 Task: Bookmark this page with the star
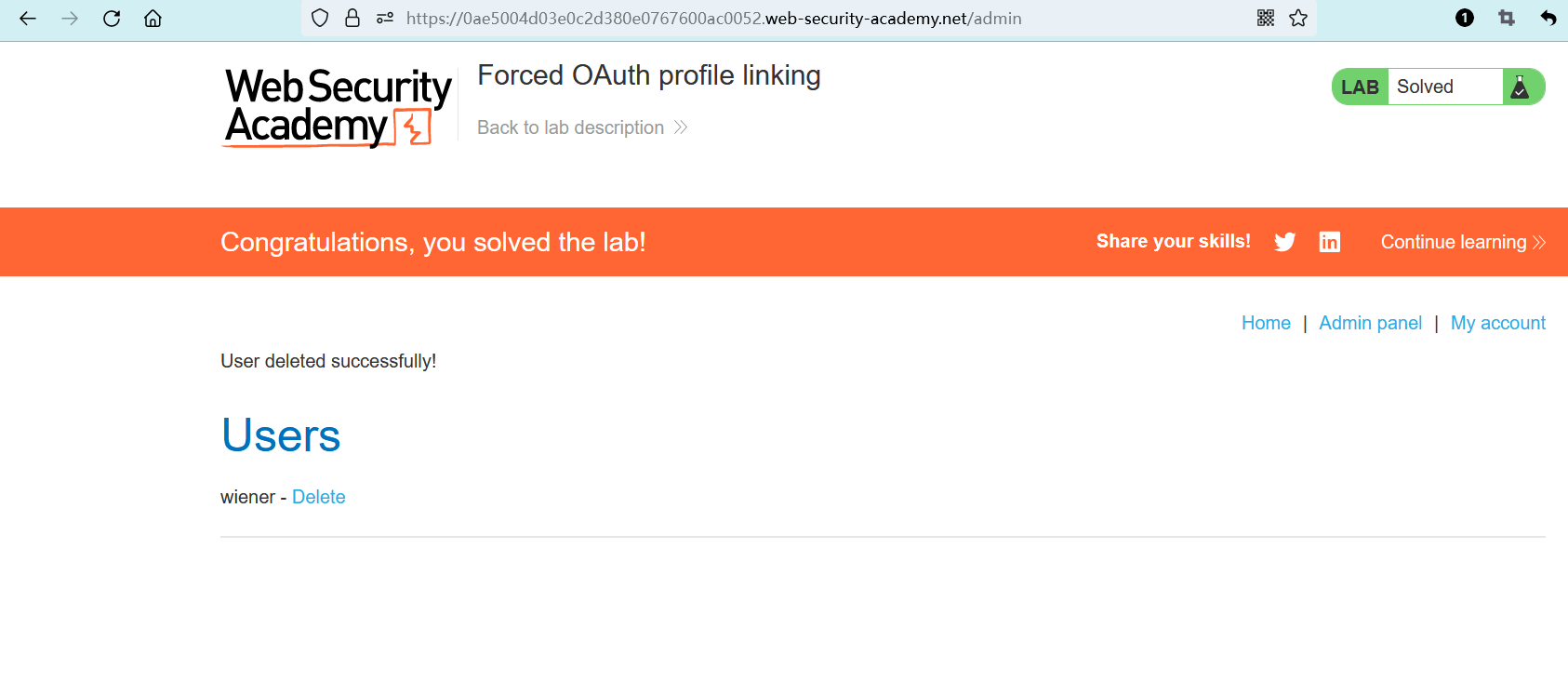tap(1298, 19)
